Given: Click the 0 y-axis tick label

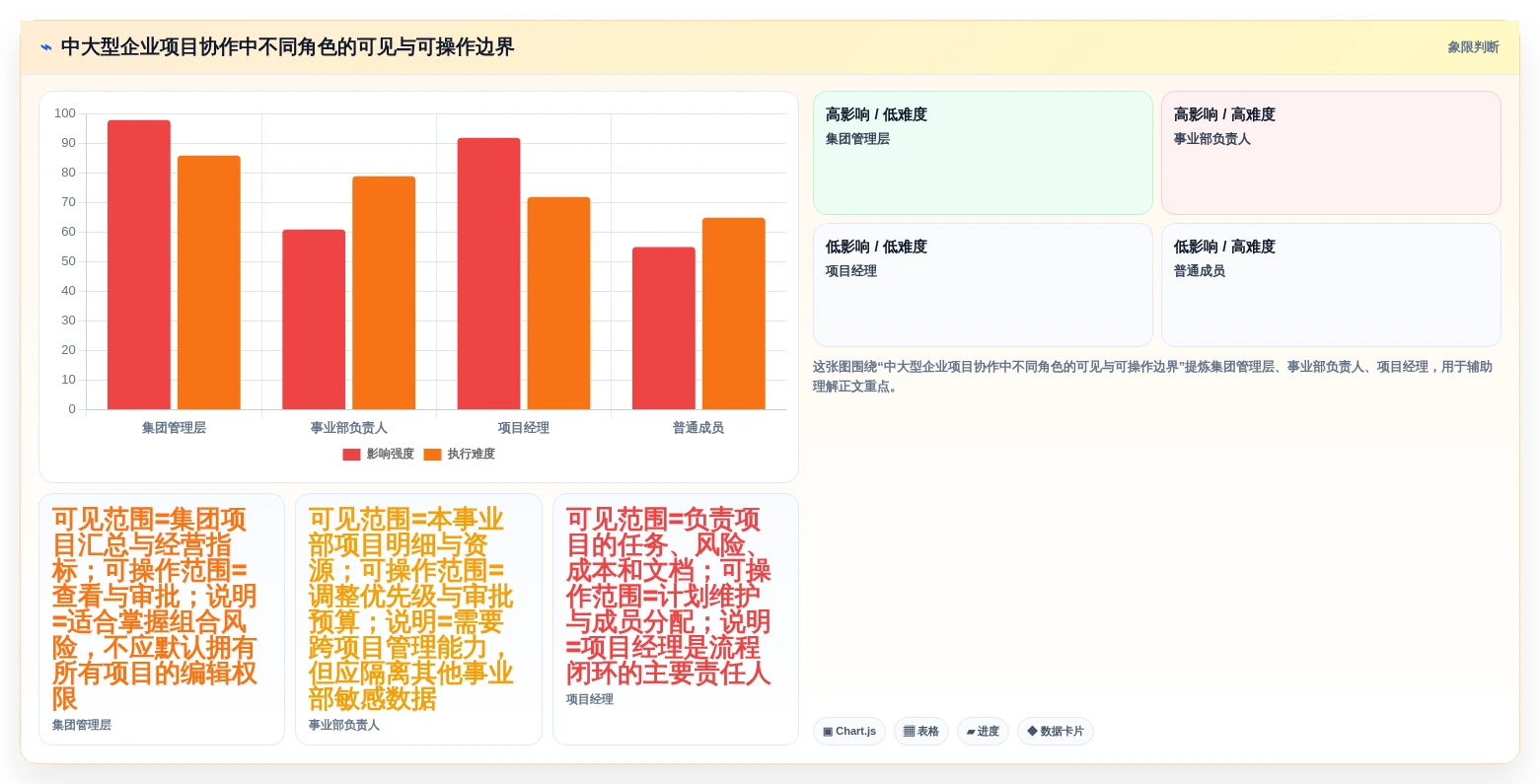Looking at the screenshot, I should (x=72, y=409).
